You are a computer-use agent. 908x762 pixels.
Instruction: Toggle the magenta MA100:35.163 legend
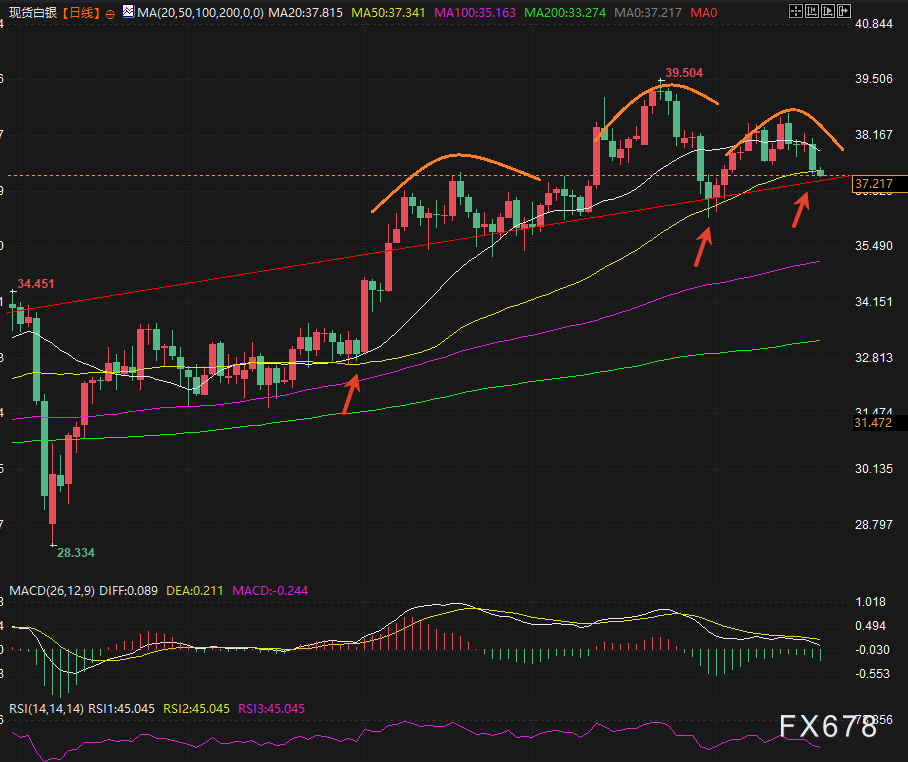pos(475,14)
